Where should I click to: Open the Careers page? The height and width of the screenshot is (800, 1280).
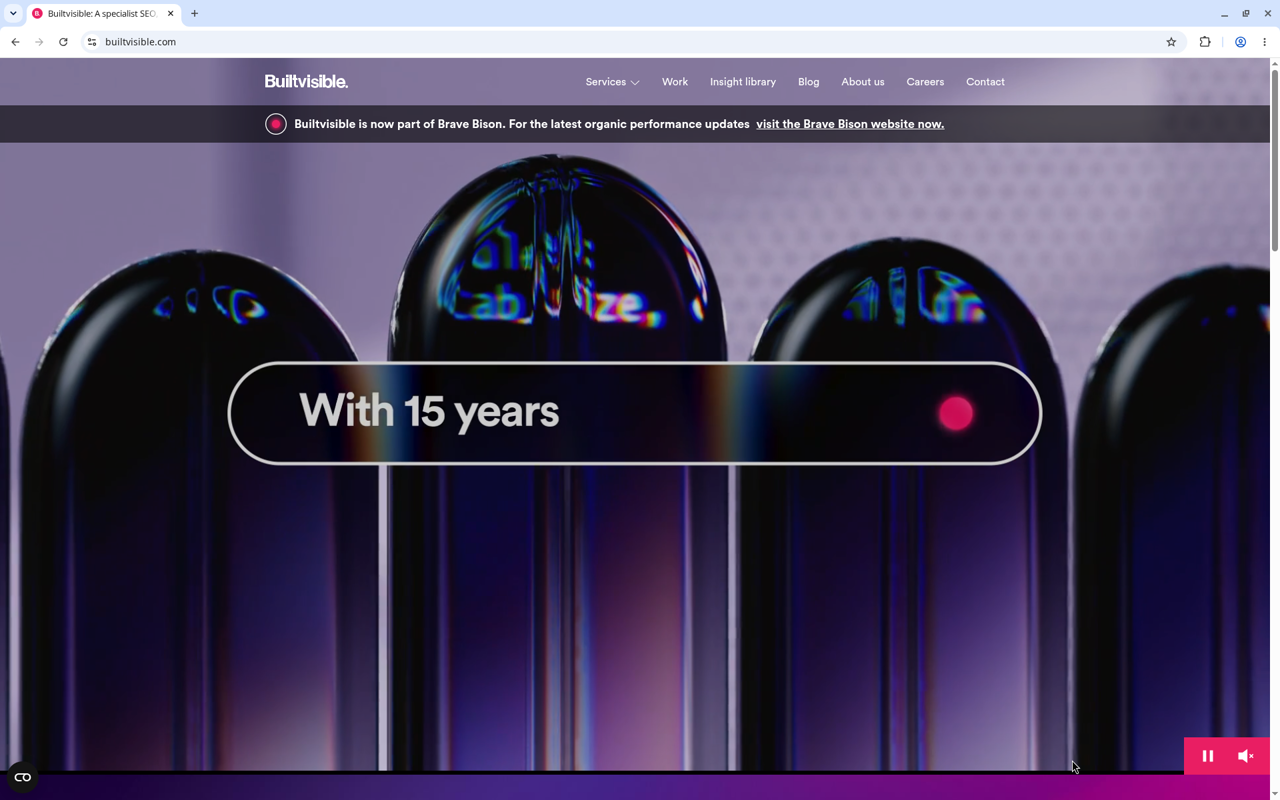coord(925,82)
